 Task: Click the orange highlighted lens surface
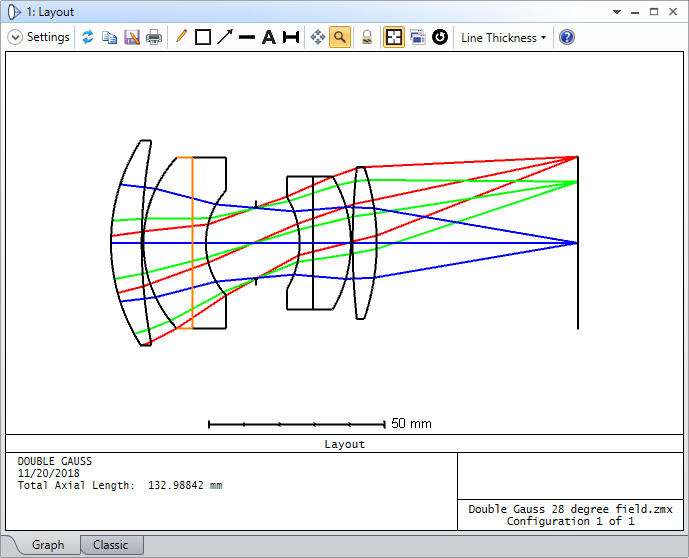[192, 243]
